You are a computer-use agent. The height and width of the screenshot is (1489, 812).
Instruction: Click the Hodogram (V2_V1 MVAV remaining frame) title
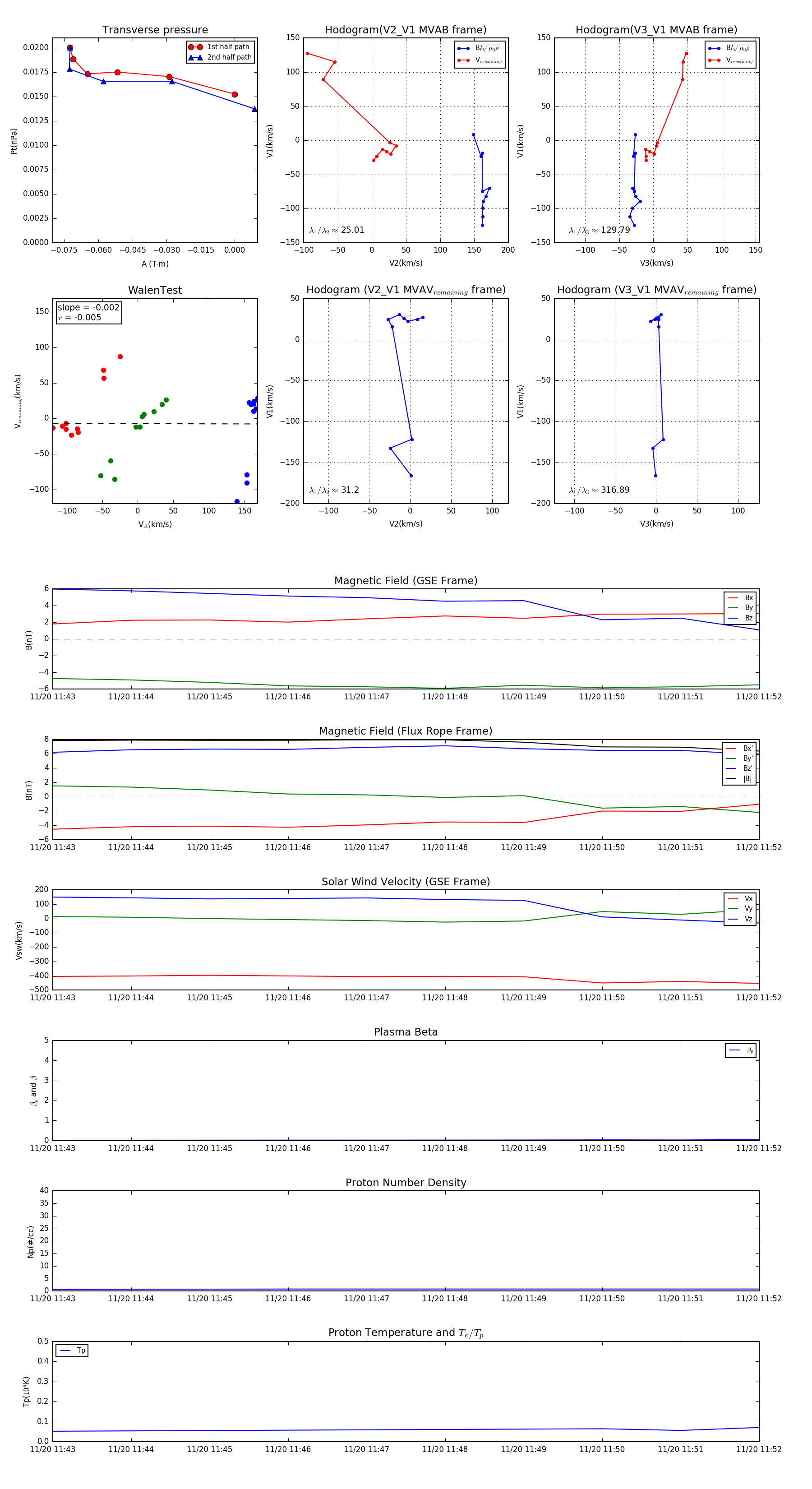[406, 290]
